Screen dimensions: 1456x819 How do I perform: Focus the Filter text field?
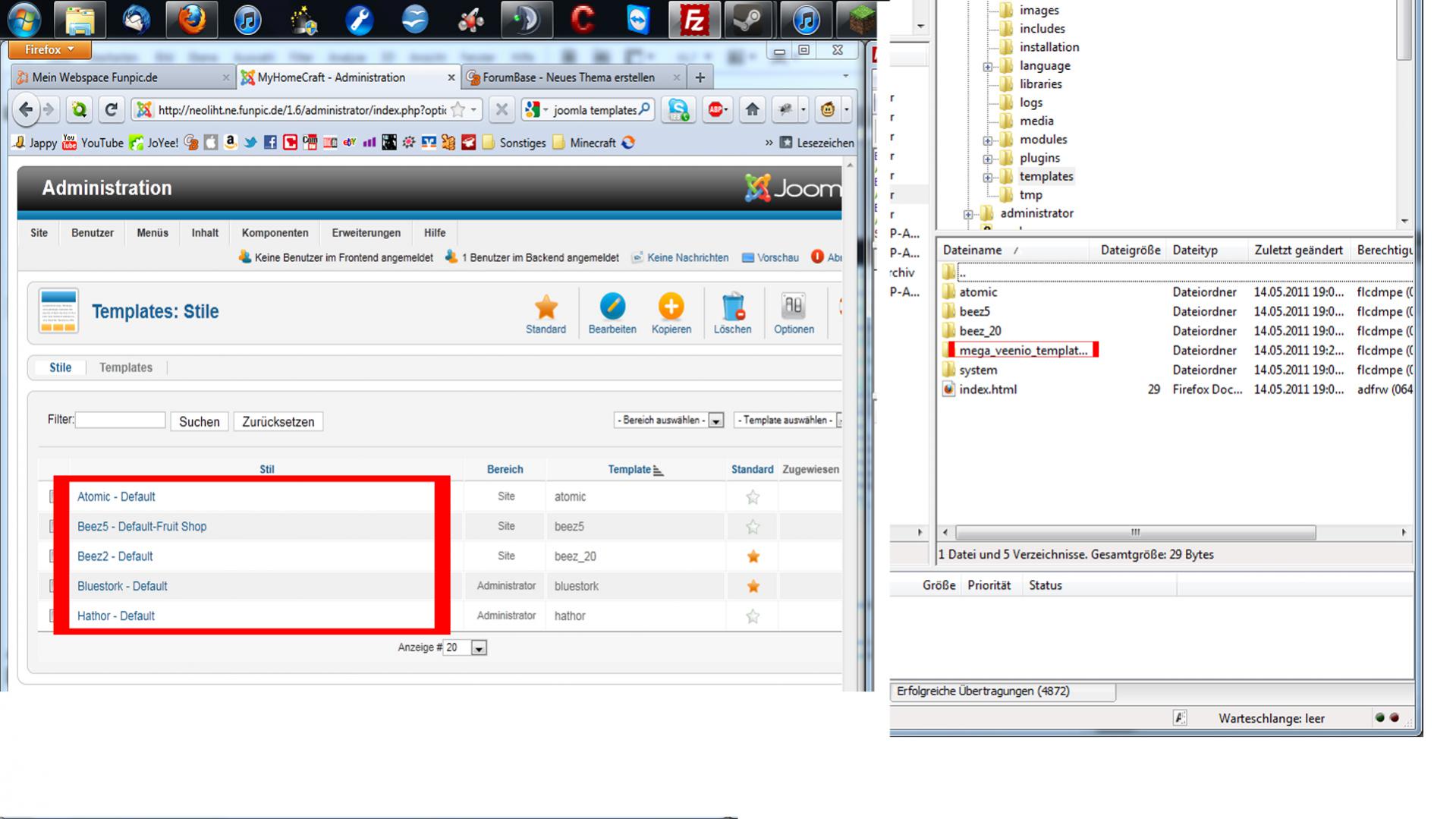[x=120, y=421]
